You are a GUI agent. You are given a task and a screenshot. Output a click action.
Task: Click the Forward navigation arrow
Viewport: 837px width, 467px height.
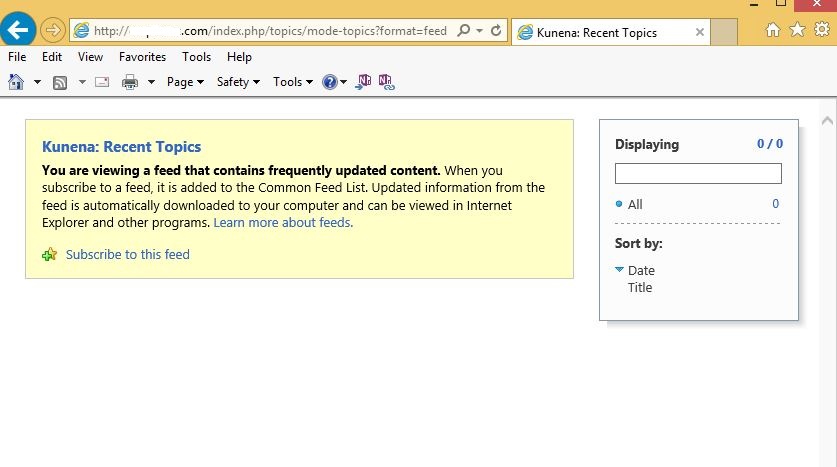[x=53, y=30]
